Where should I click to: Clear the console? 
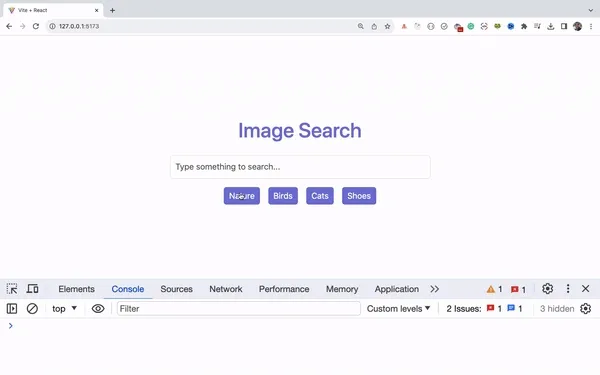32,308
